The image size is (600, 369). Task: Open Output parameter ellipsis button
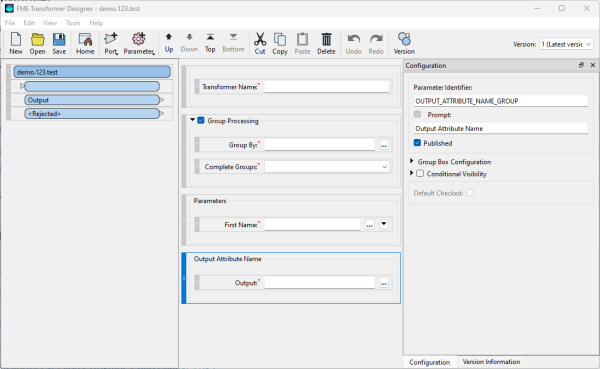click(384, 283)
